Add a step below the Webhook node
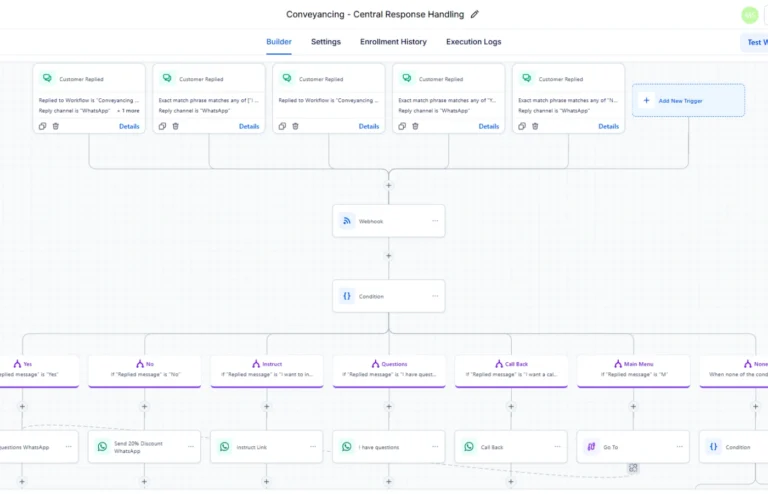 [389, 256]
